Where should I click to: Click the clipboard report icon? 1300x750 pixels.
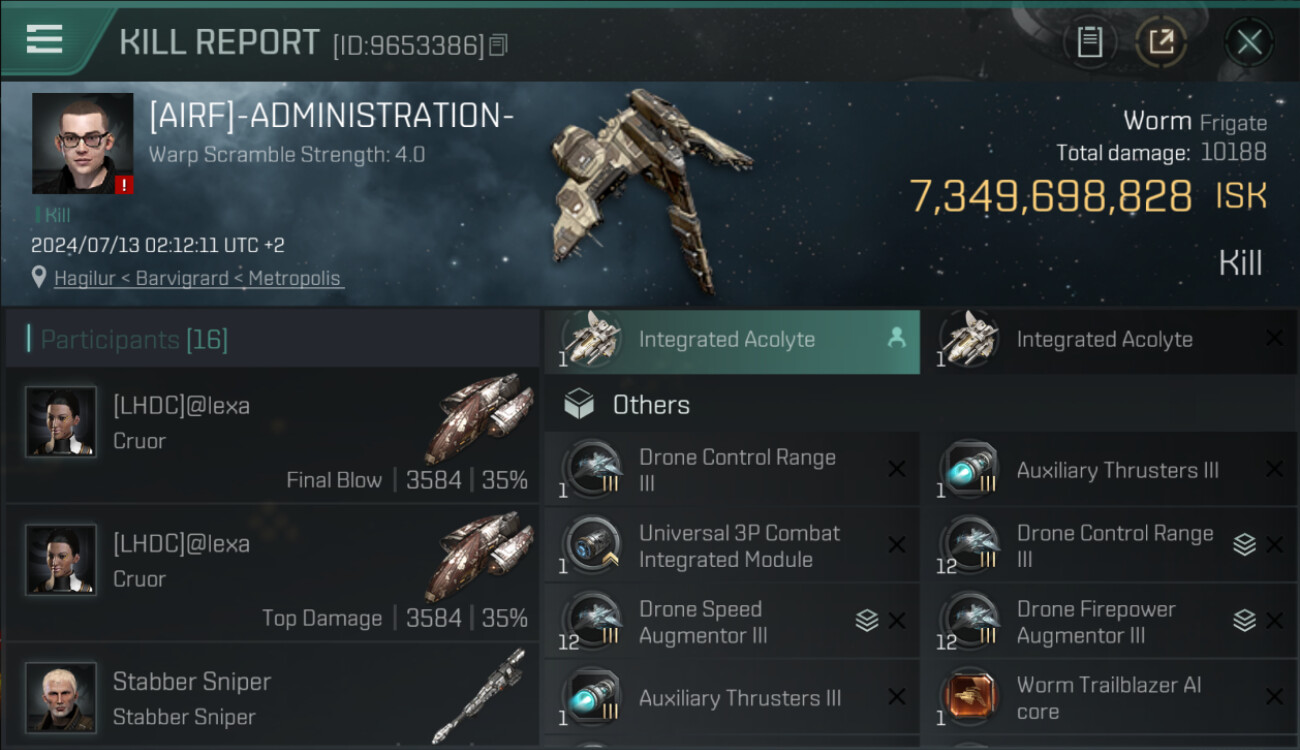[1089, 42]
